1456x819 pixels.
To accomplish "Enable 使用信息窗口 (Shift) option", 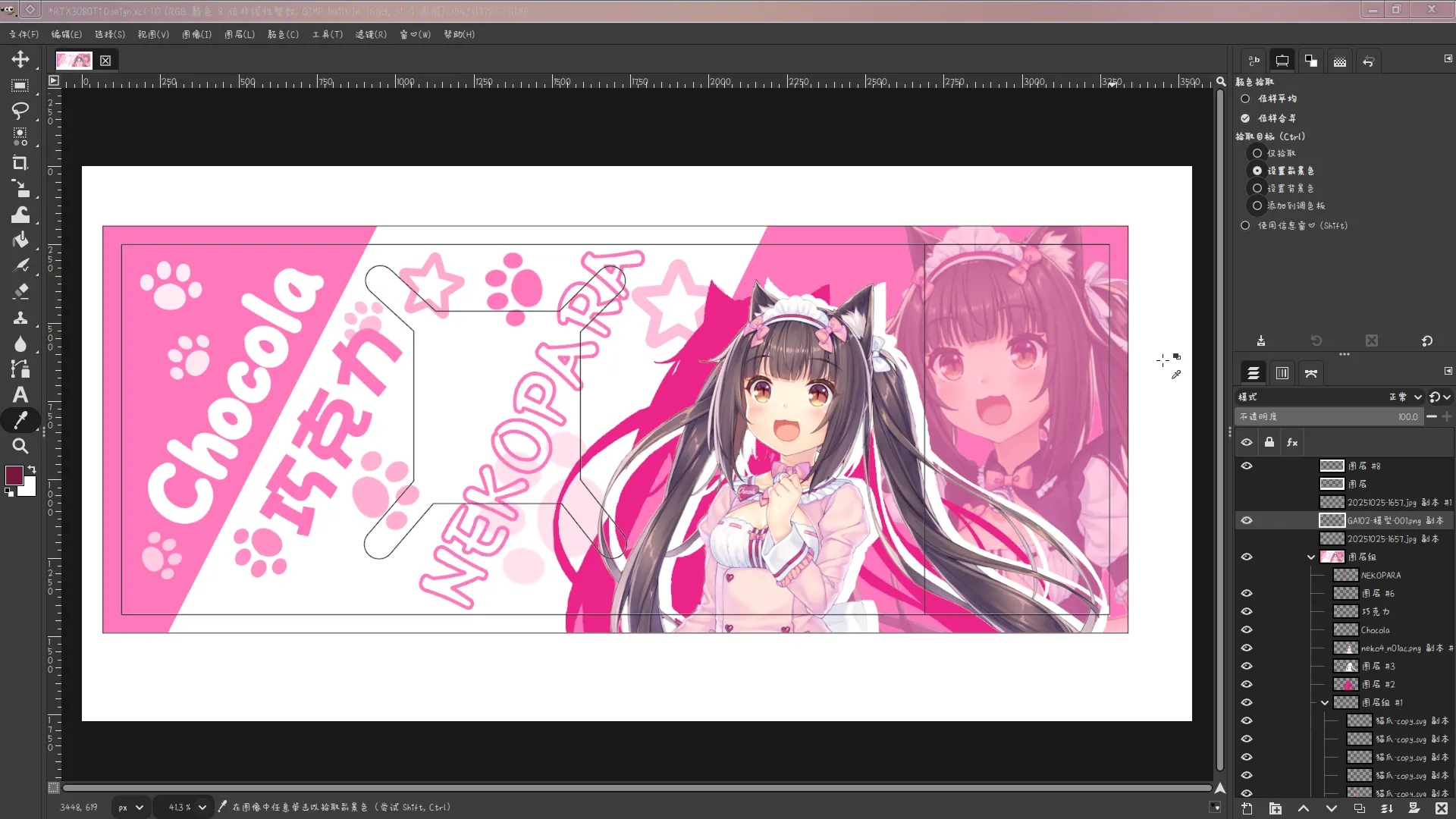I will coord(1245,225).
